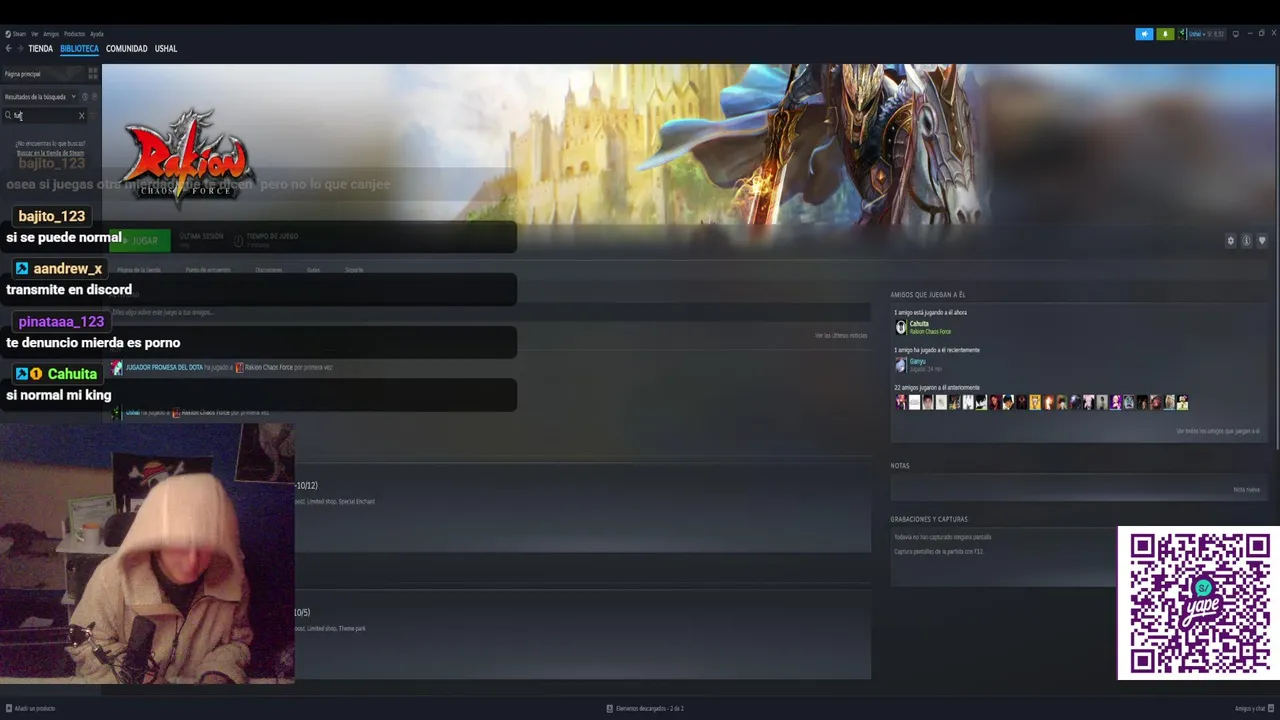Open the Productos menu
This screenshot has width=1280, height=720.
tap(75, 34)
